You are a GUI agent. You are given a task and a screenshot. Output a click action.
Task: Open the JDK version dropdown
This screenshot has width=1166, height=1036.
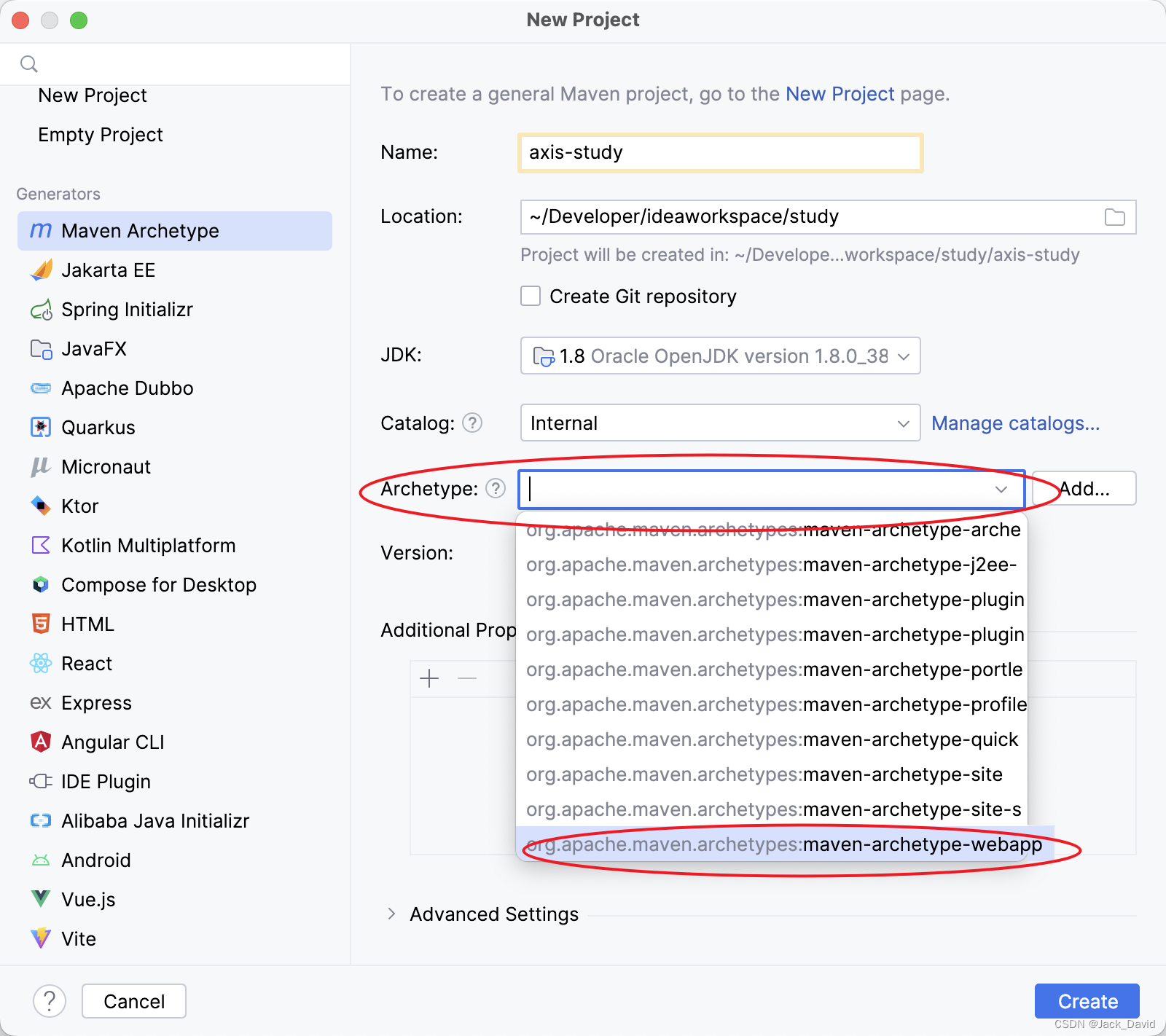tap(720, 356)
